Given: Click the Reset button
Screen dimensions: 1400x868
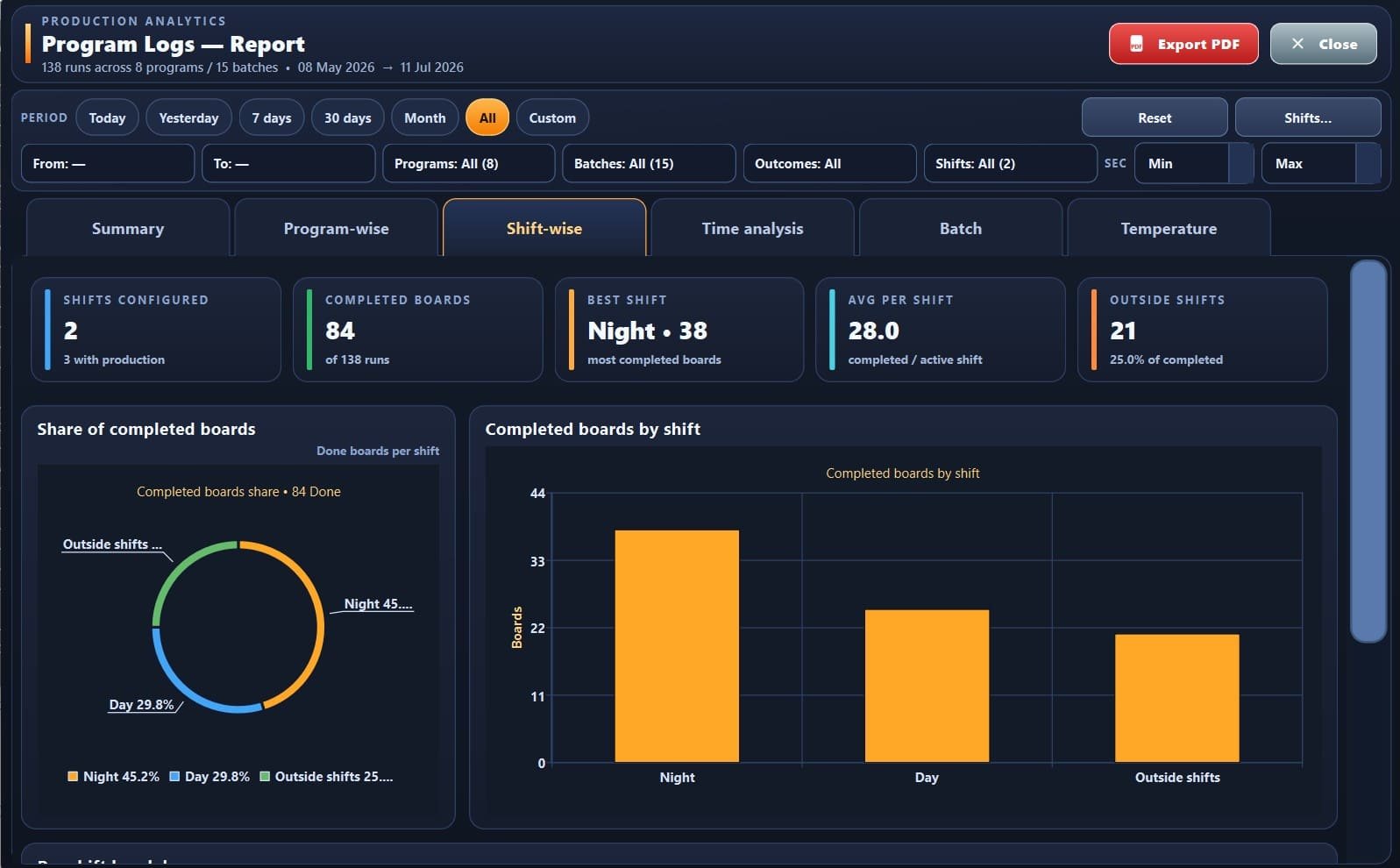Looking at the screenshot, I should coord(1155,117).
